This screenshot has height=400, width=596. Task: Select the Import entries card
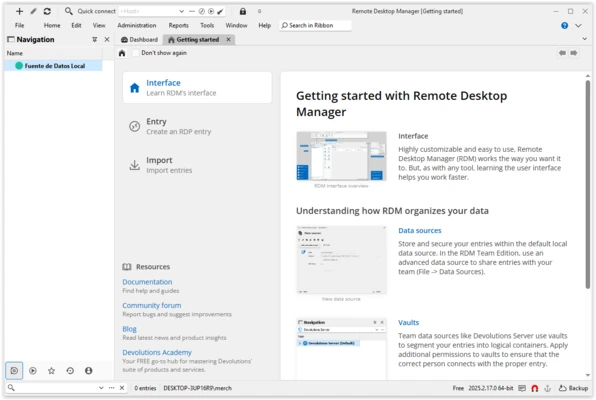coord(197,165)
